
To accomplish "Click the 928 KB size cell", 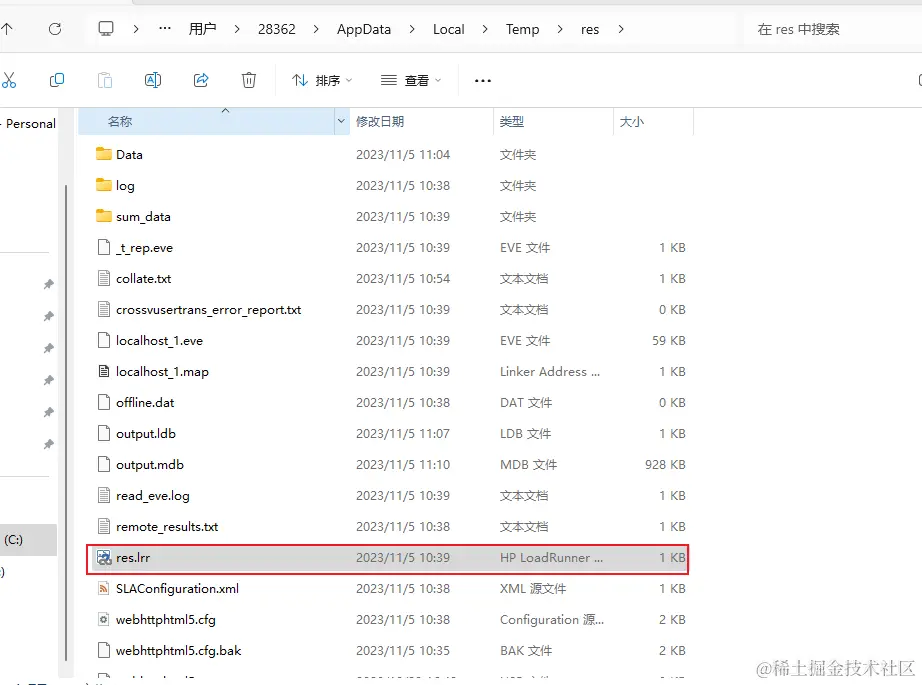I will point(665,465).
